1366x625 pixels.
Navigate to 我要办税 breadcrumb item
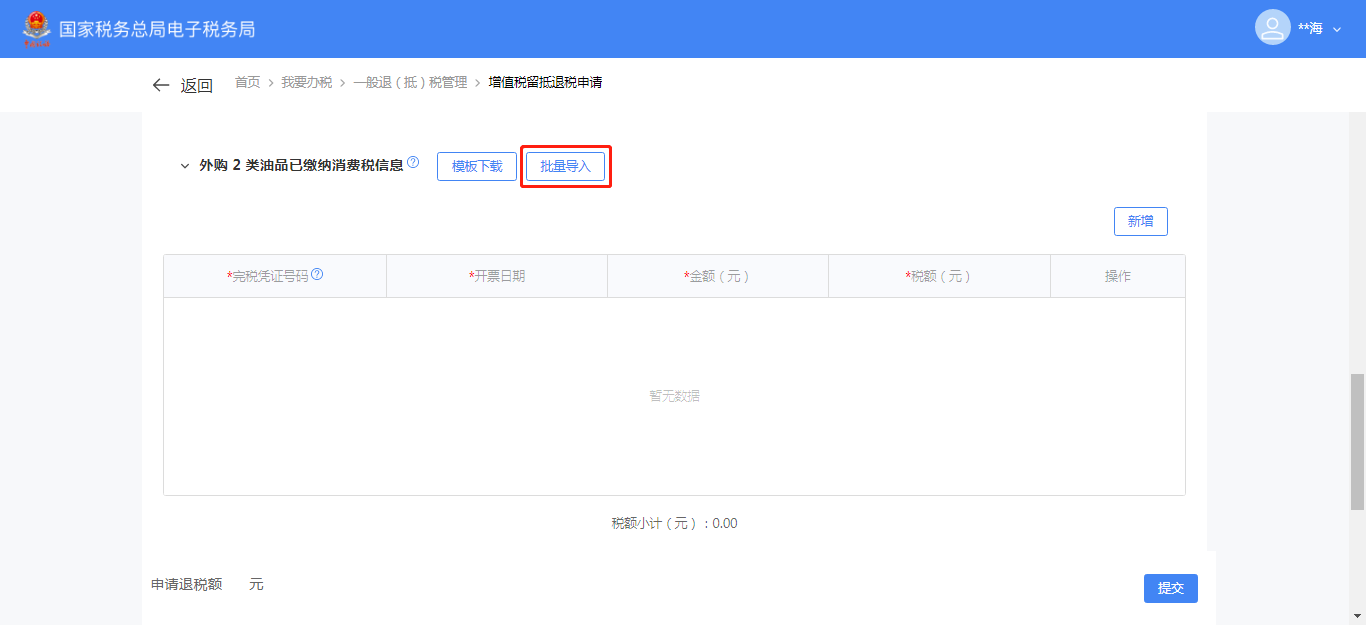[306, 83]
